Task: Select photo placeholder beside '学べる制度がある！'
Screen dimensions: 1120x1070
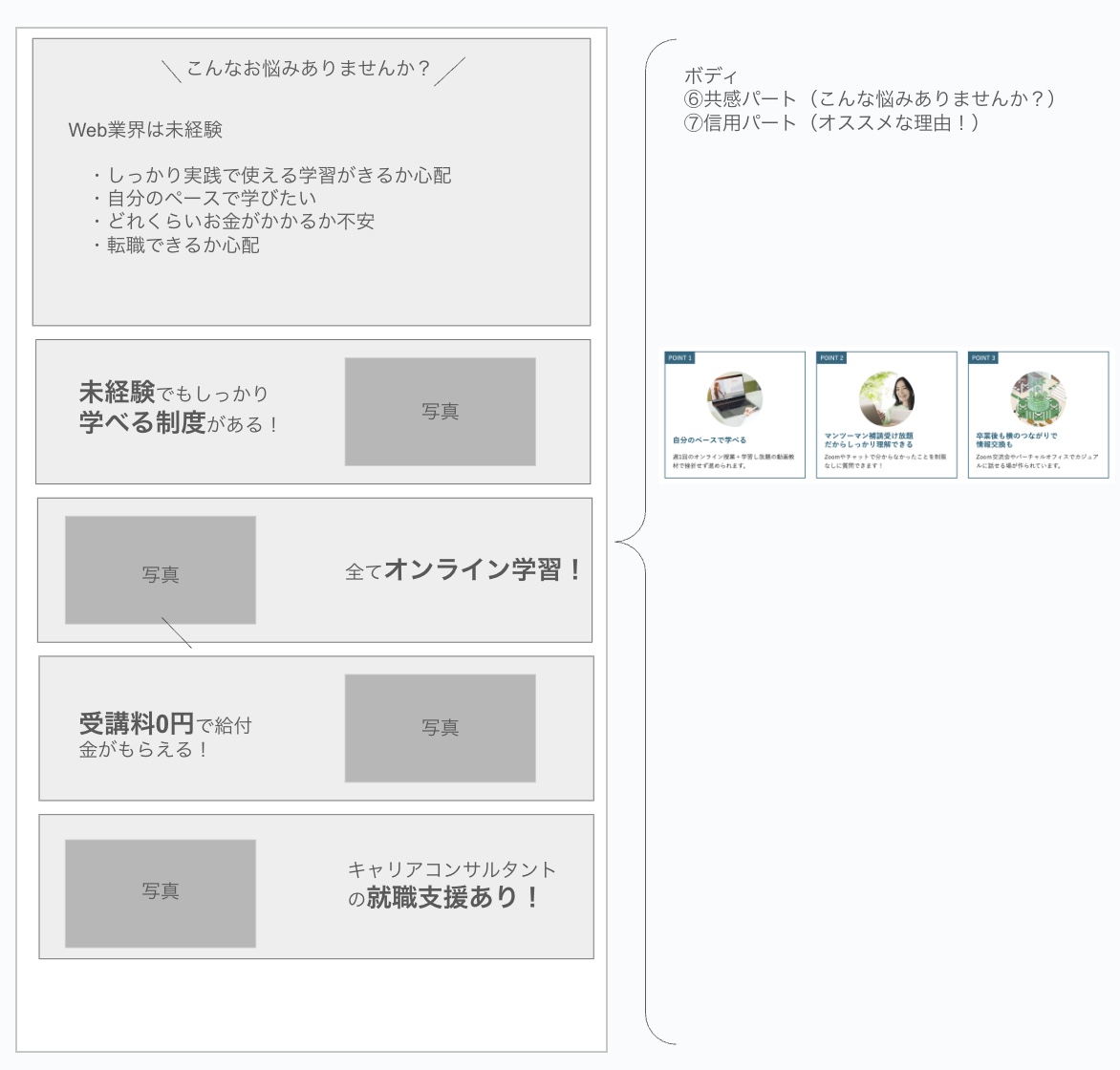Action: tap(440, 412)
